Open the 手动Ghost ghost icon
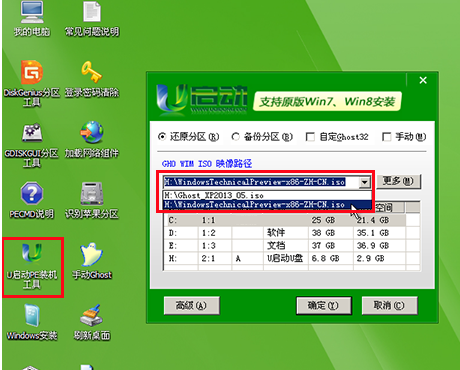This screenshot has height=370, width=460. 92,261
